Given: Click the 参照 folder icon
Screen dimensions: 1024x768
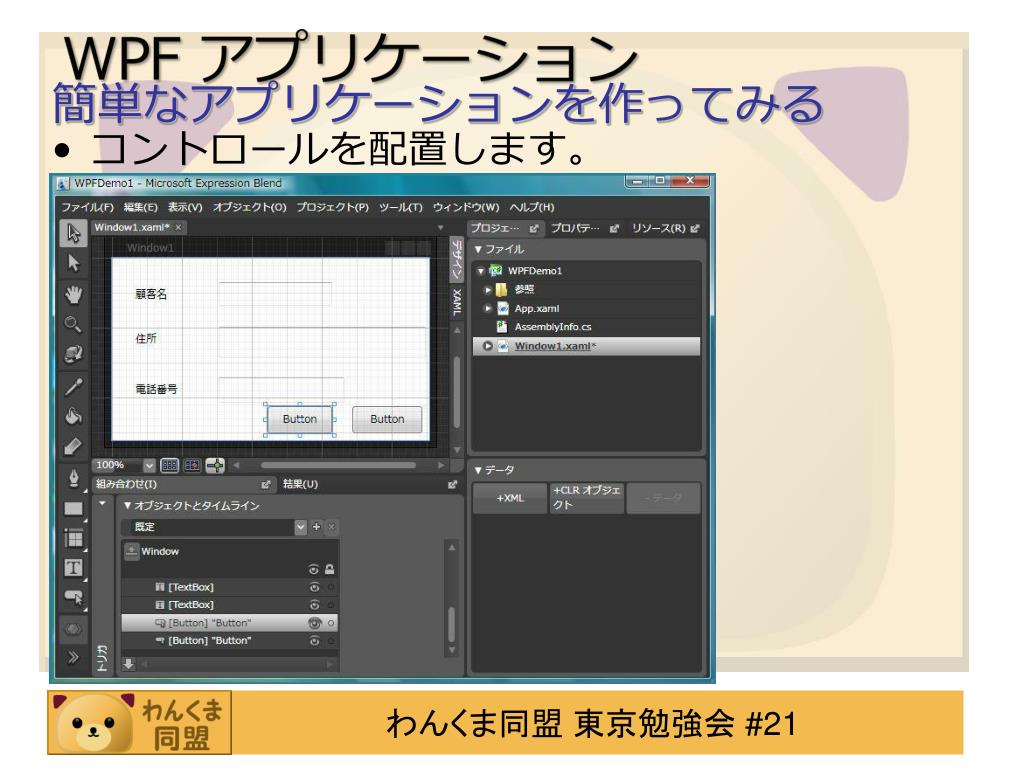Looking at the screenshot, I should coord(502,289).
